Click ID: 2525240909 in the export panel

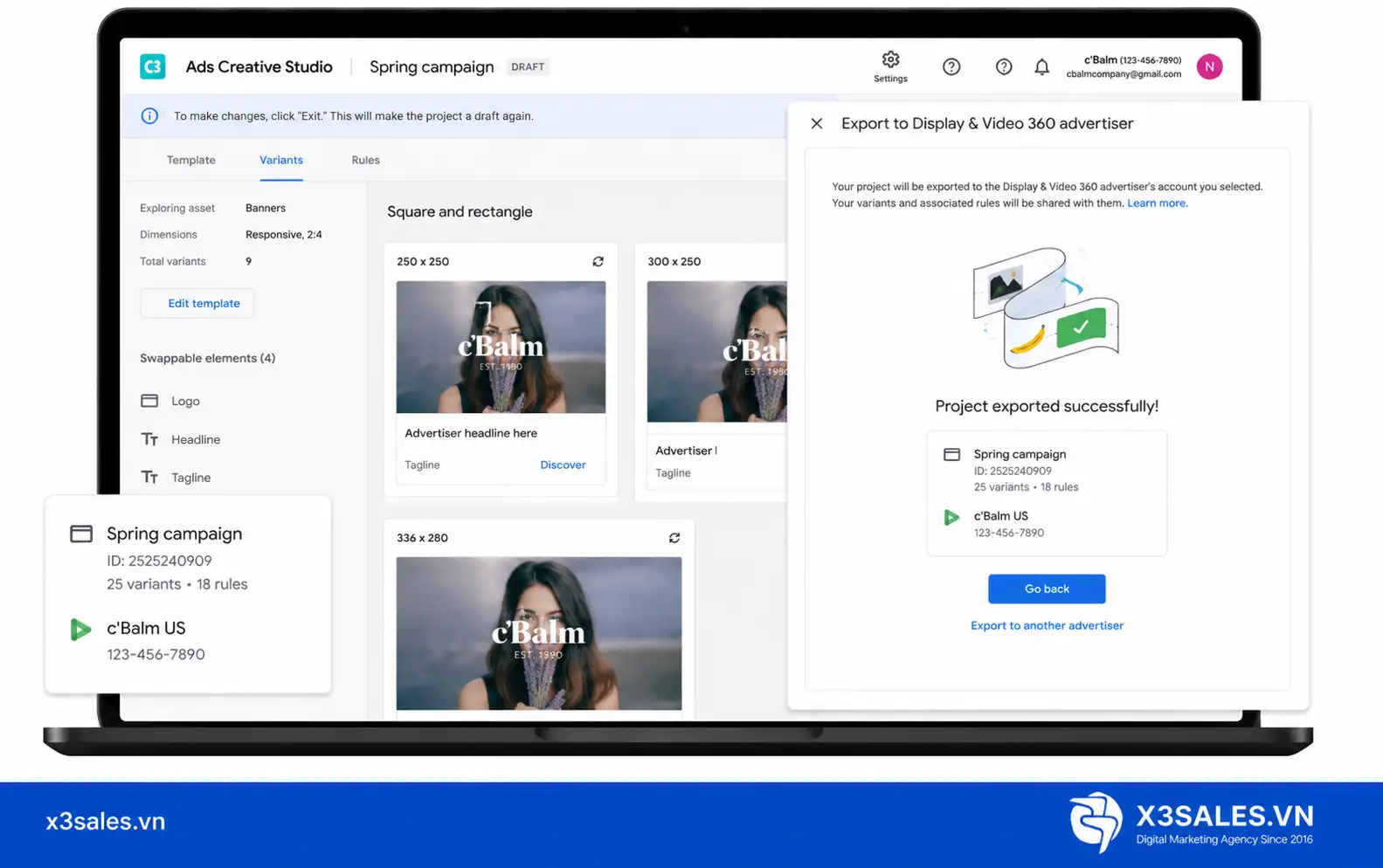point(1013,471)
